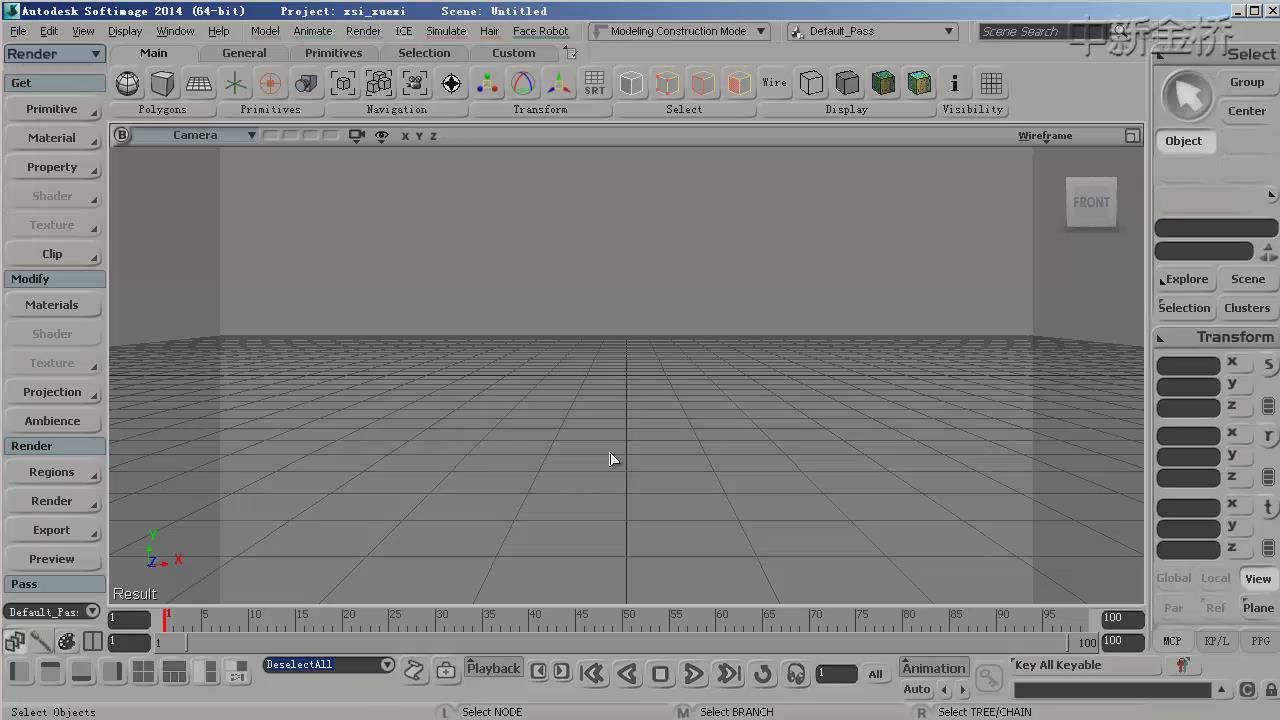The image size is (1280, 720).
Task: Toggle the audio headphones playback button
Action: coord(796,673)
